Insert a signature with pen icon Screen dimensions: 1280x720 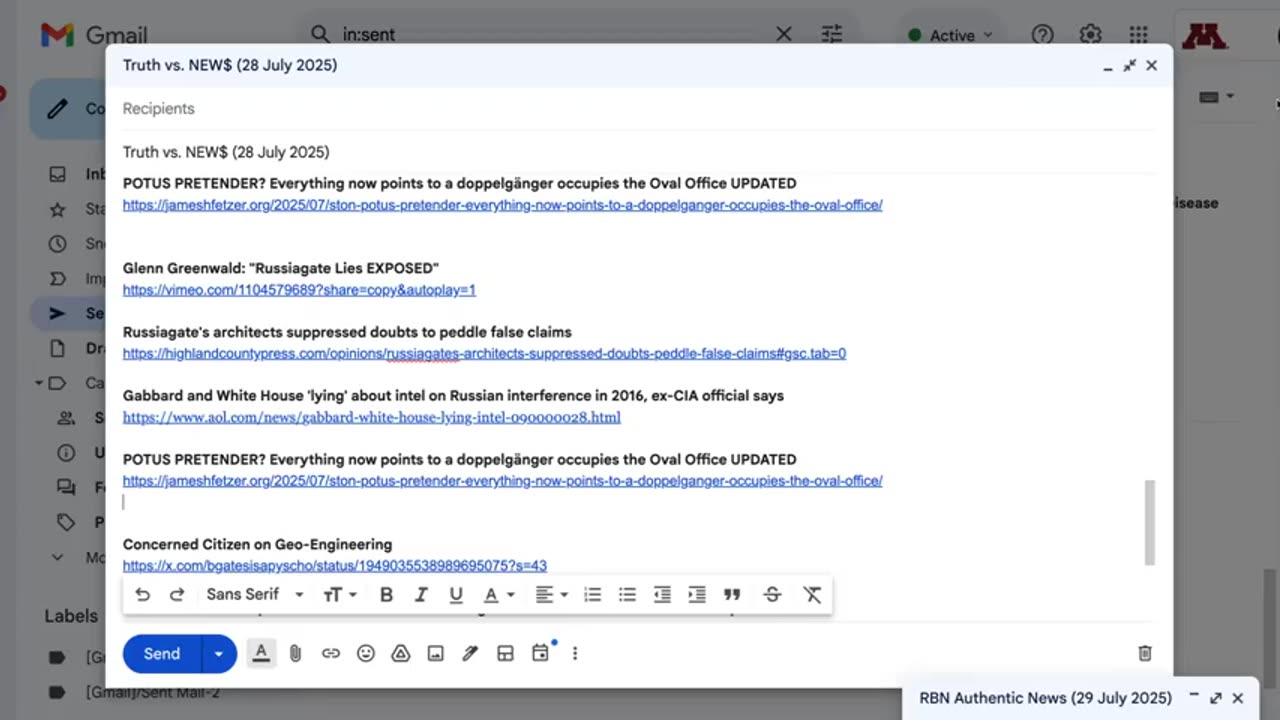coord(470,654)
